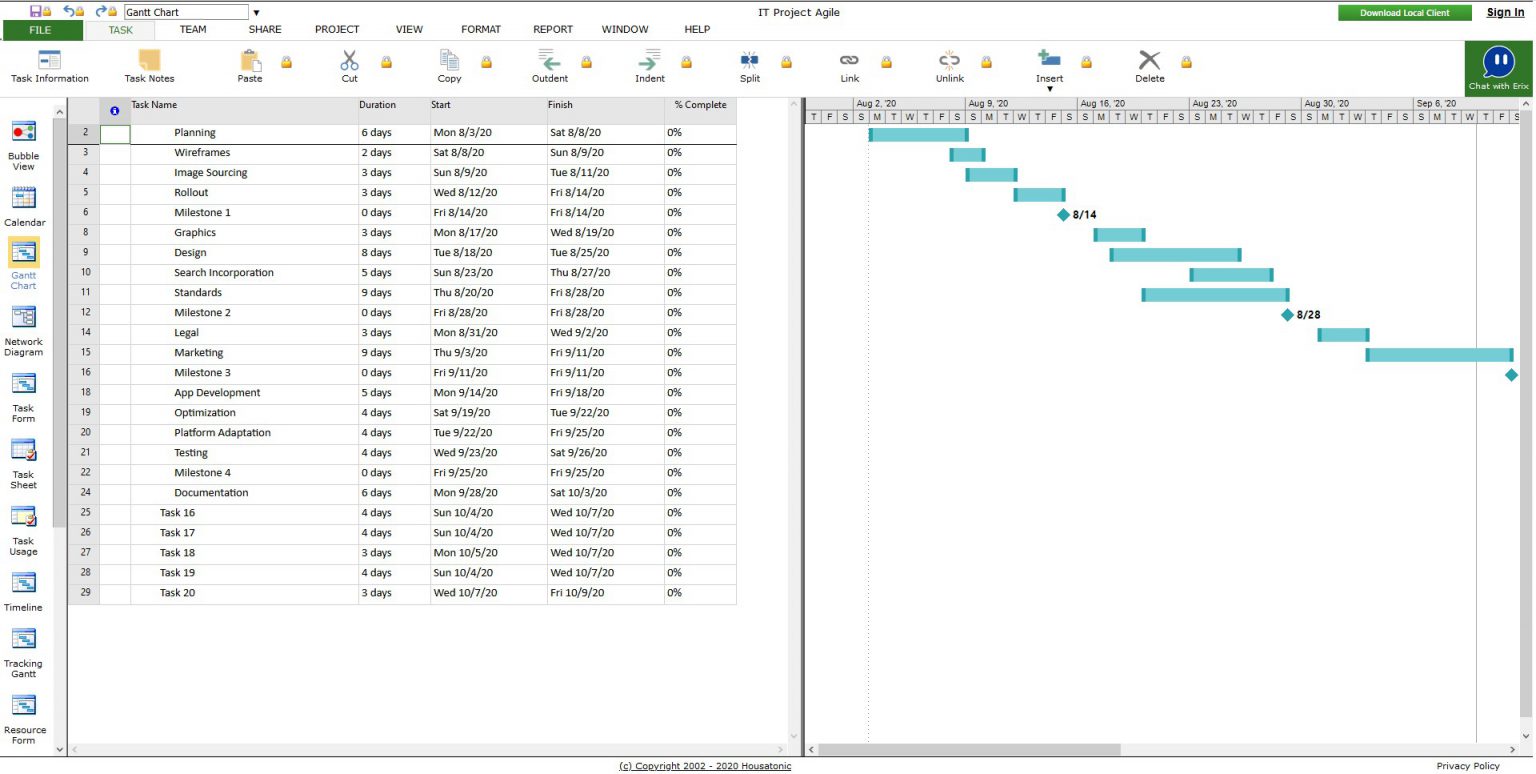Open the Tracking Gantt view

pyautogui.click(x=24, y=648)
